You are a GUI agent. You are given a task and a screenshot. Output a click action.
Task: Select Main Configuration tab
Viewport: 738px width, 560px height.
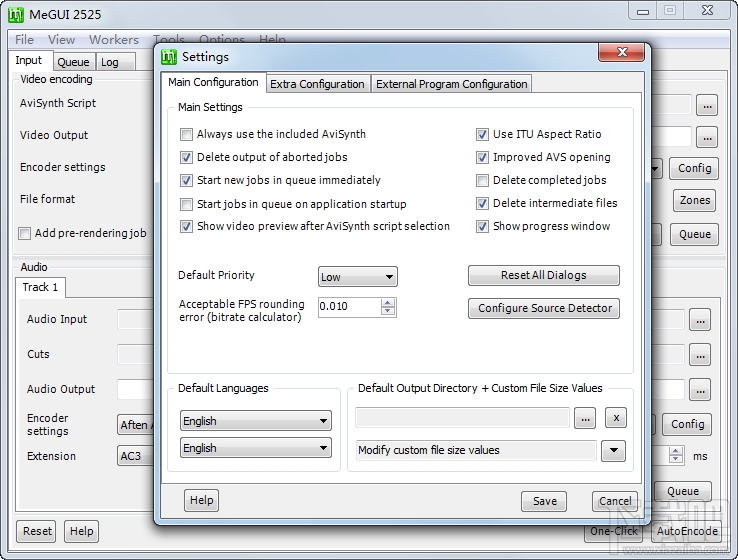click(x=213, y=82)
